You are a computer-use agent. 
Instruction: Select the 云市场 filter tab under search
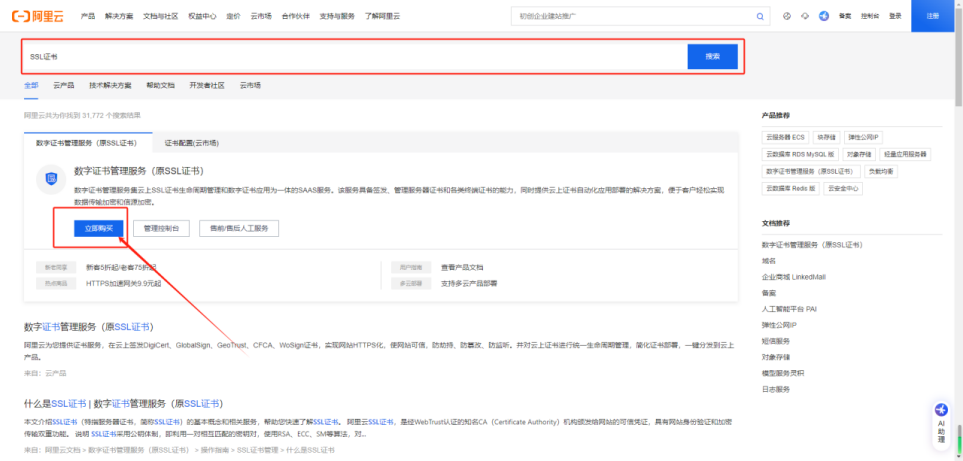pyautogui.click(x=251, y=85)
